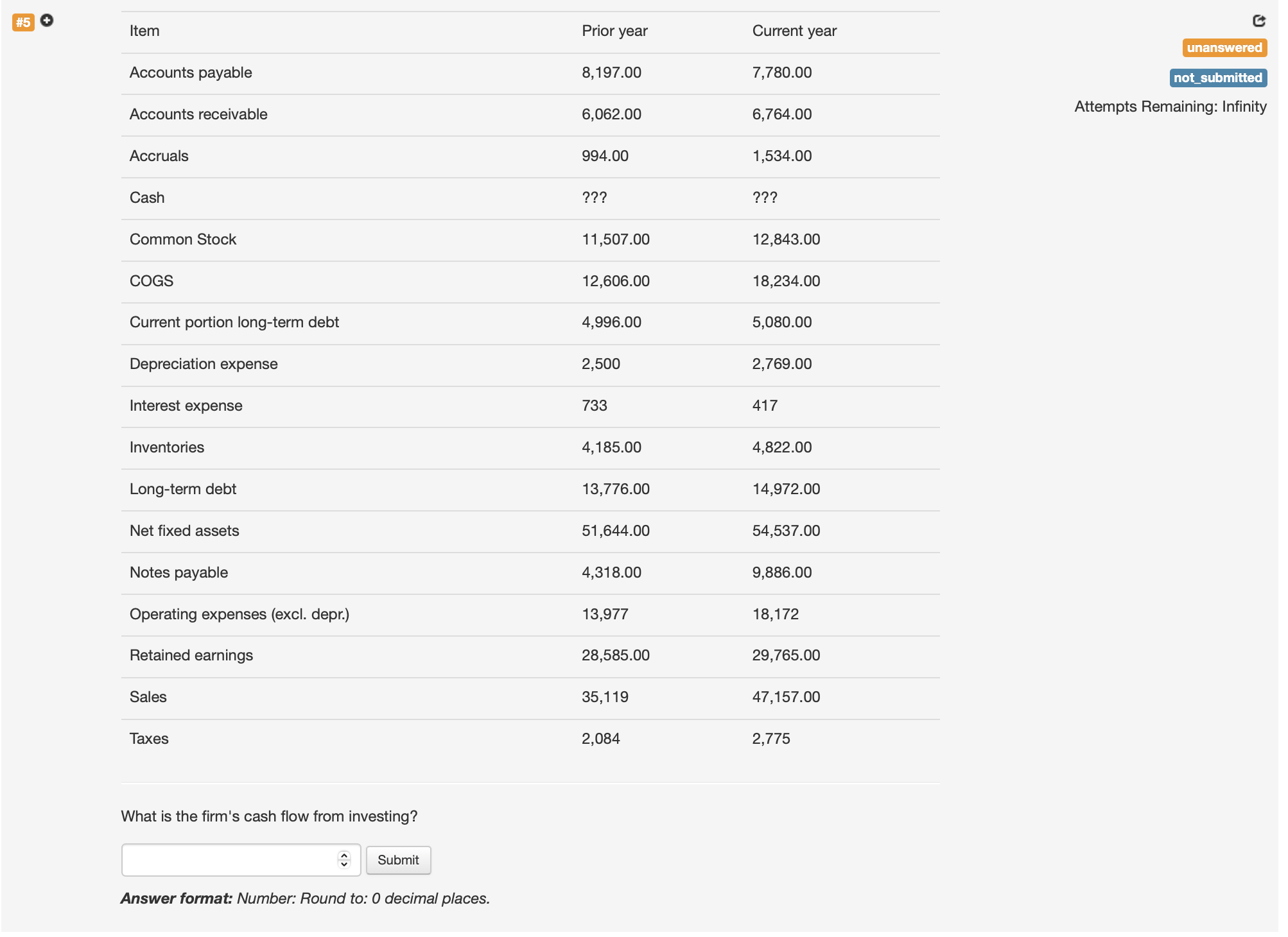Click the "Item" column header
Viewport: 1288px width, 937px height.
click(x=143, y=30)
